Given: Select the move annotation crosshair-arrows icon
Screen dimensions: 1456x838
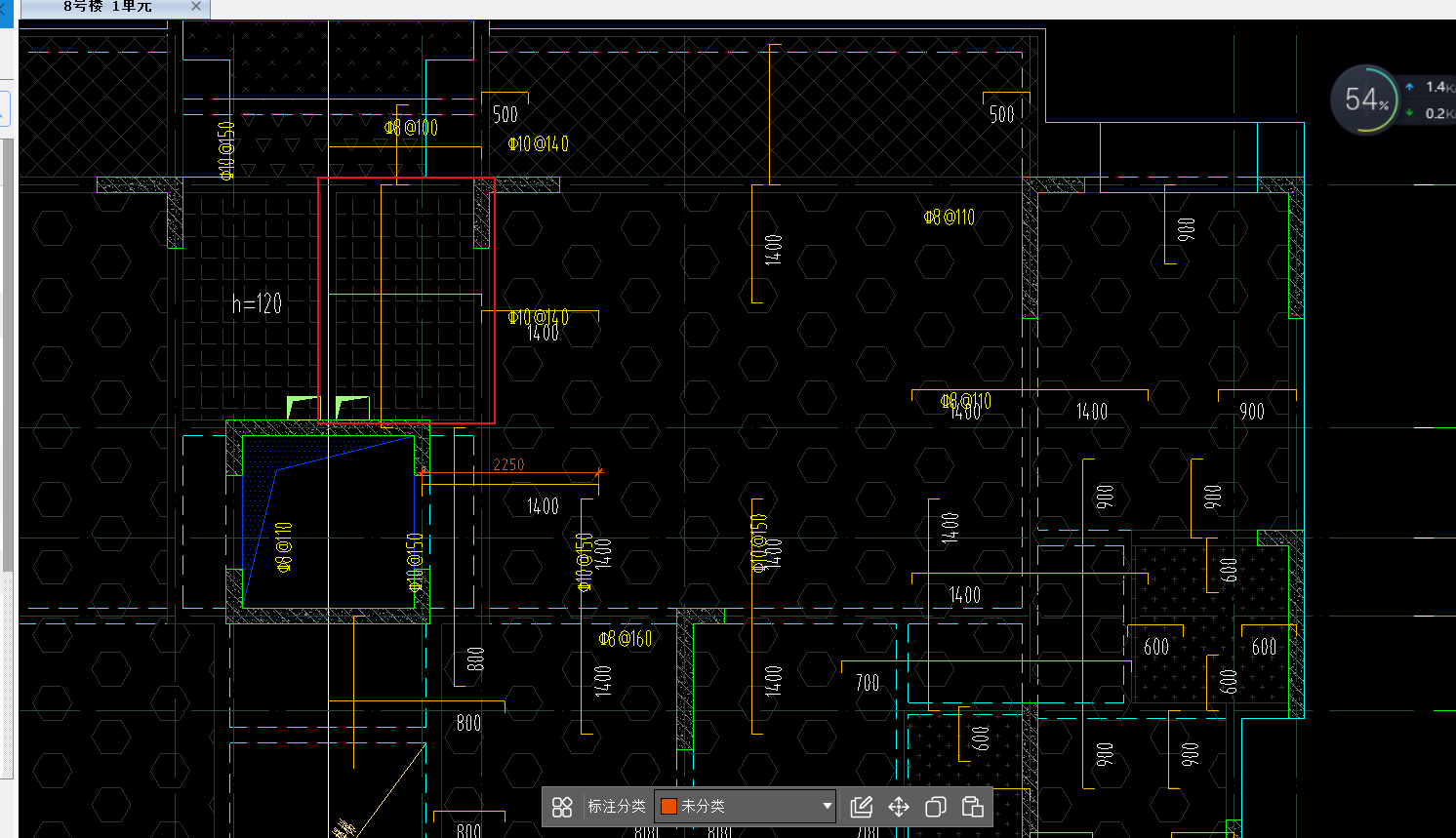Looking at the screenshot, I should pyautogui.click(x=899, y=807).
